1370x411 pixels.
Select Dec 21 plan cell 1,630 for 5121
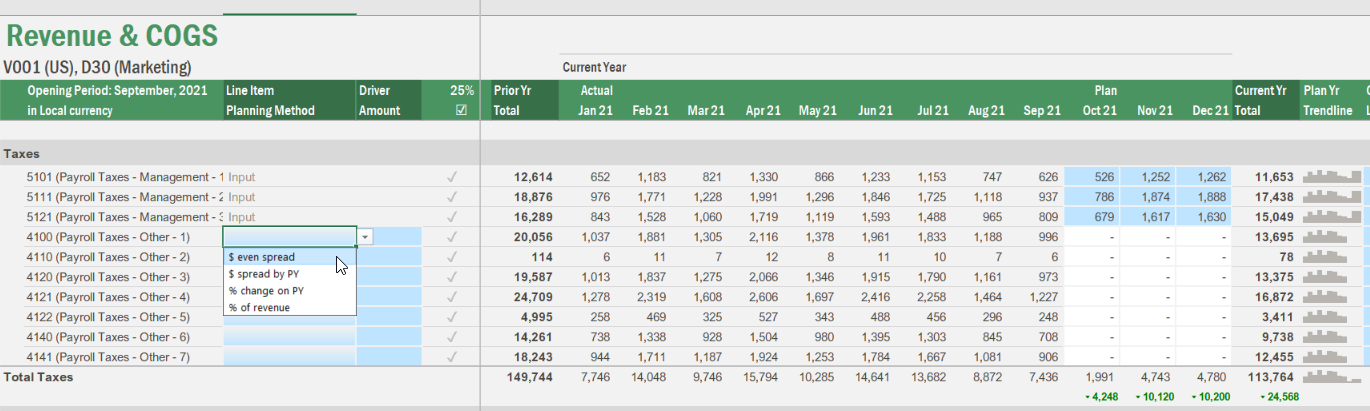[1203, 217]
